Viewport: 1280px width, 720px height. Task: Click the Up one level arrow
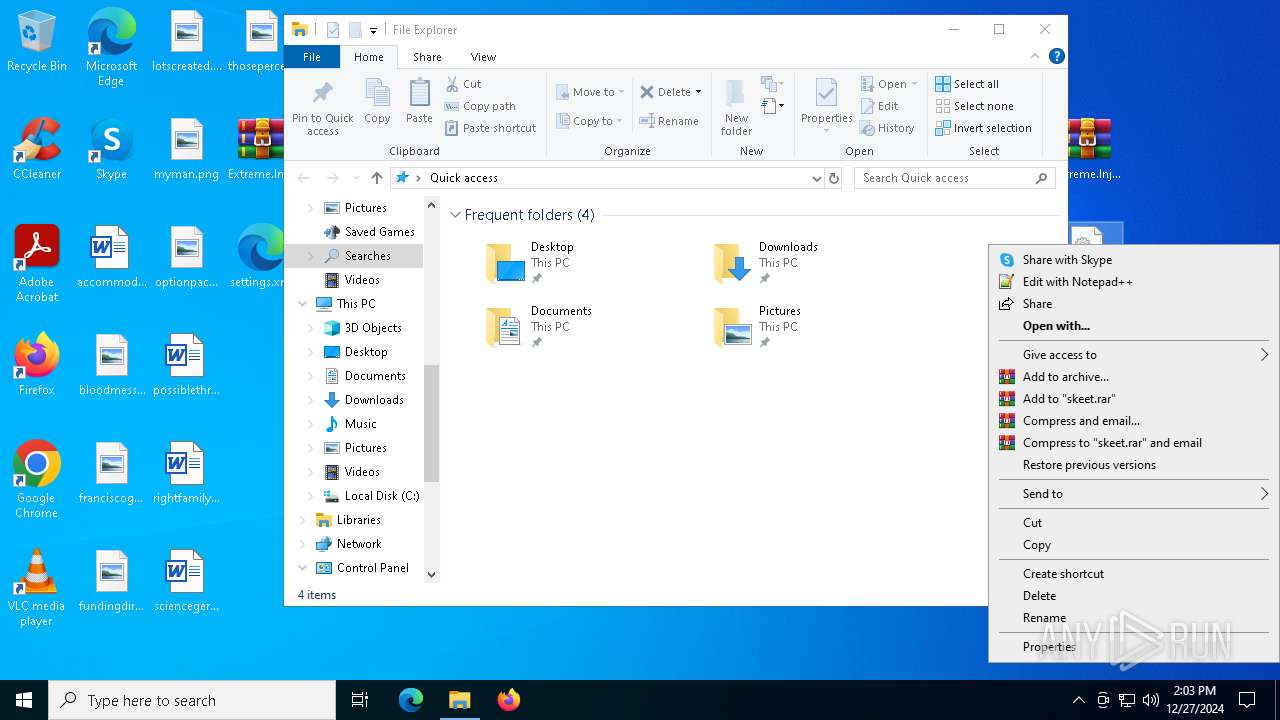(x=376, y=178)
